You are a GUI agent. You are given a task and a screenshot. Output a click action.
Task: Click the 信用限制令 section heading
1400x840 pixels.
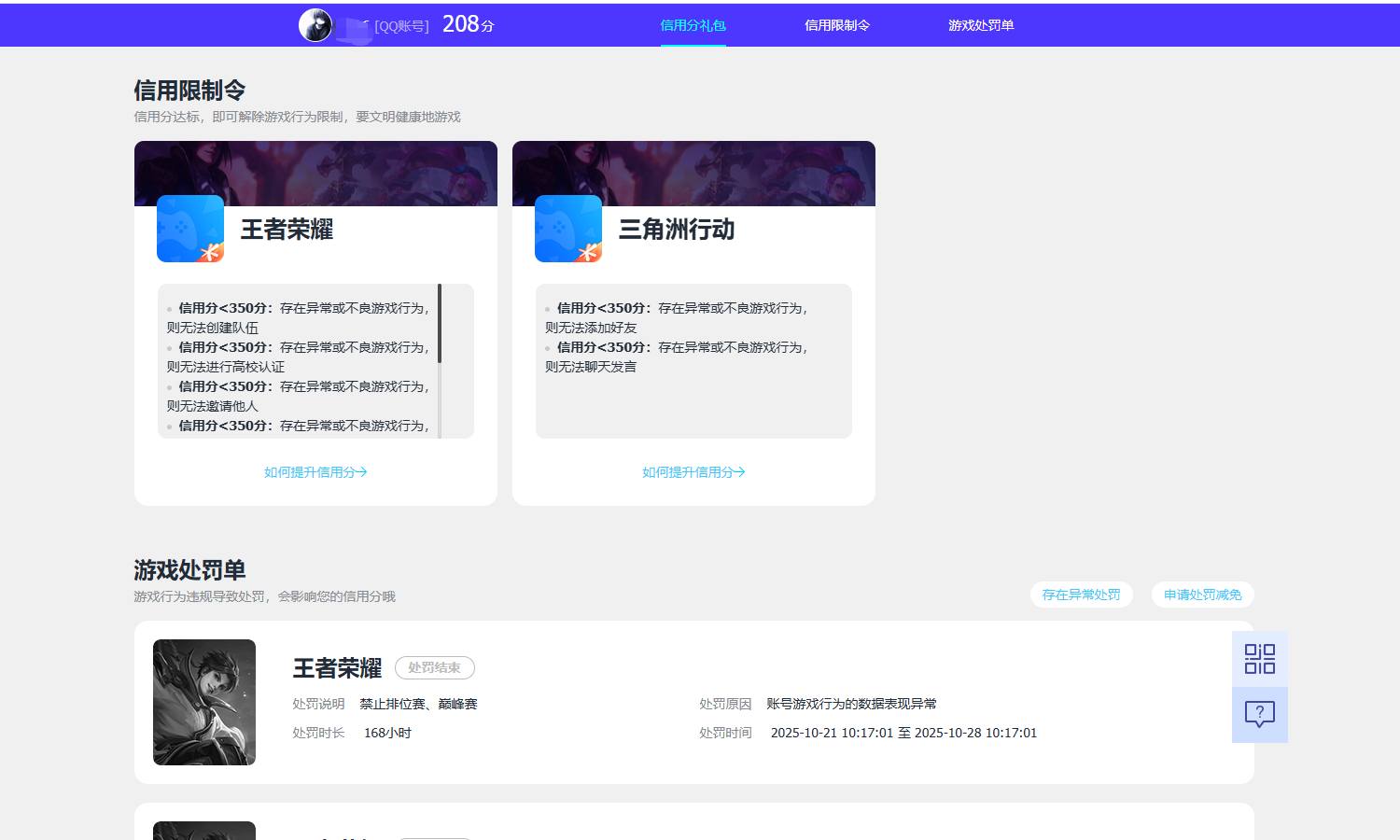pyautogui.click(x=189, y=91)
